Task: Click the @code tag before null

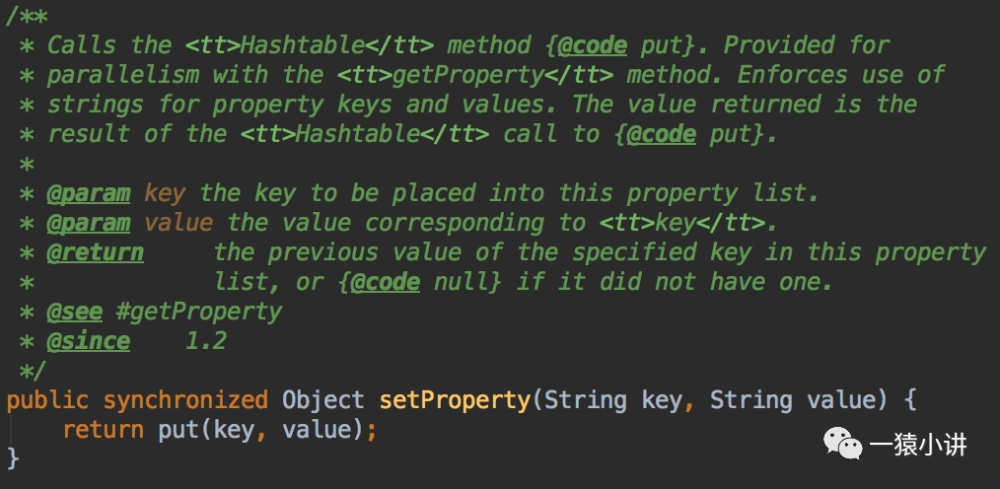Action: tap(385, 282)
